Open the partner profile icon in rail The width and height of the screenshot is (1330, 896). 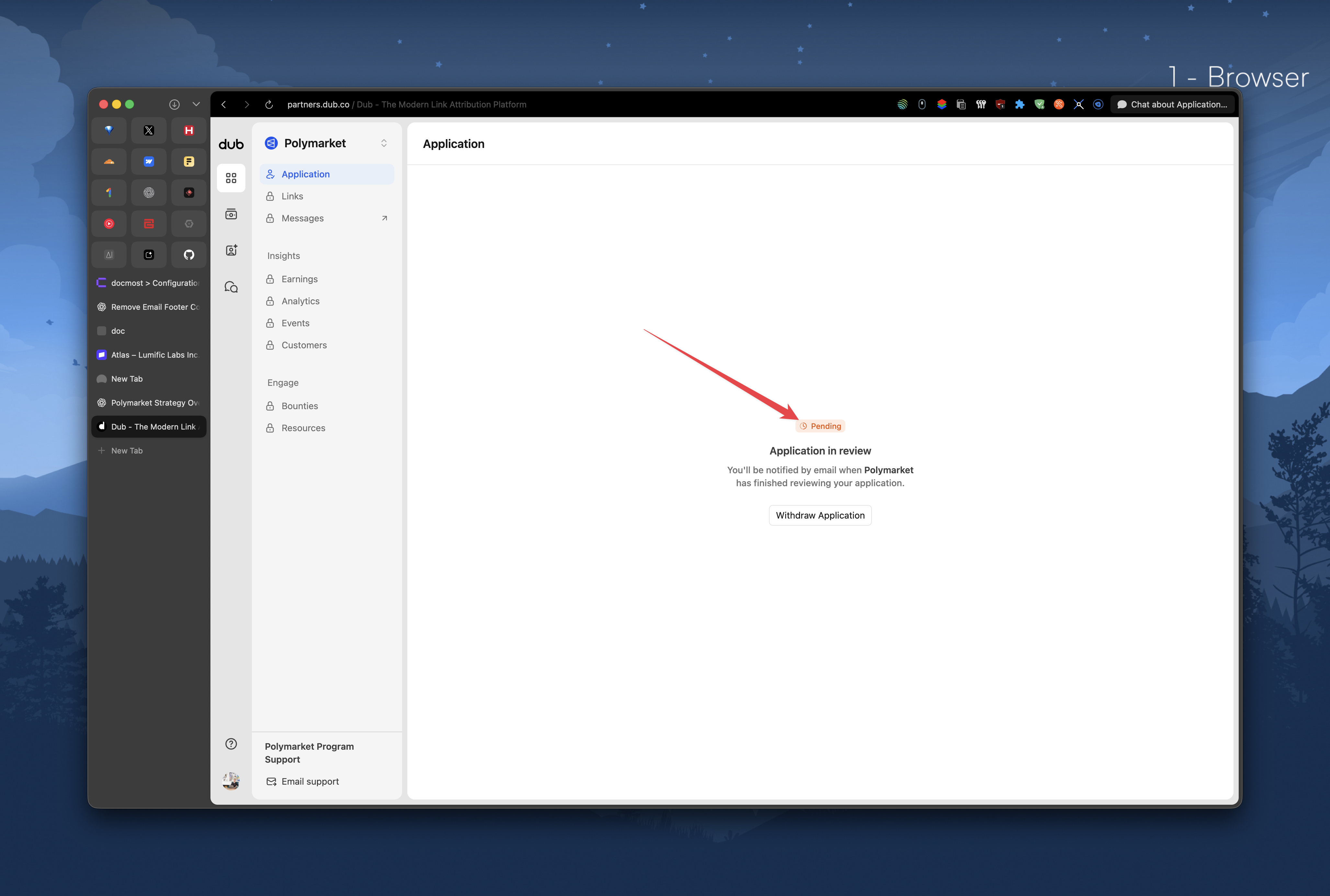tap(231, 250)
